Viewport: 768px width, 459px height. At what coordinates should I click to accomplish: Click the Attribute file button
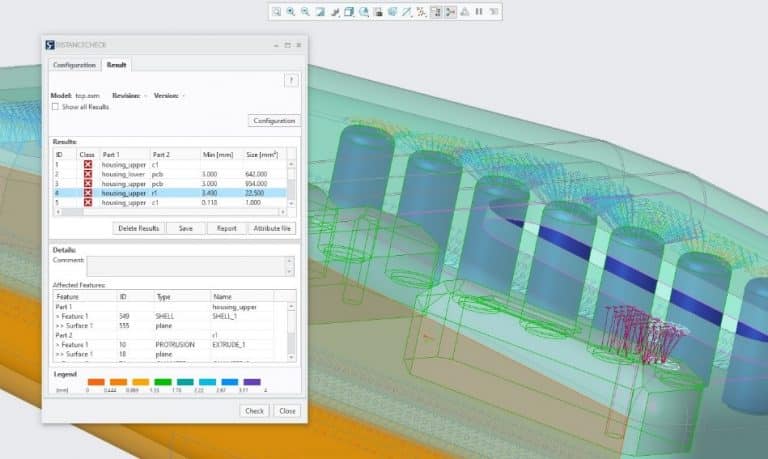coord(272,228)
